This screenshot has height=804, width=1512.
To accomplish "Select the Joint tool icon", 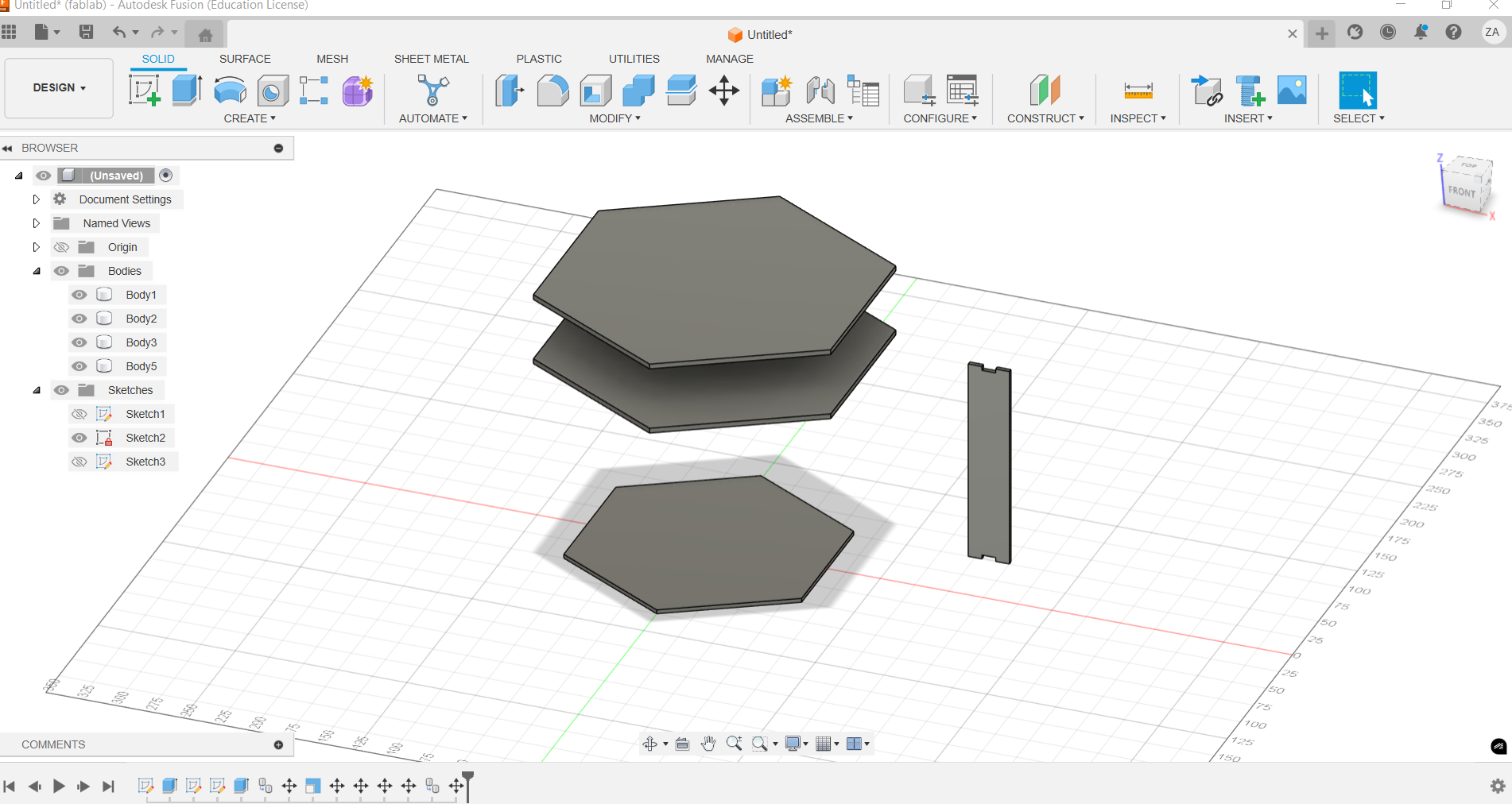I will point(820,91).
